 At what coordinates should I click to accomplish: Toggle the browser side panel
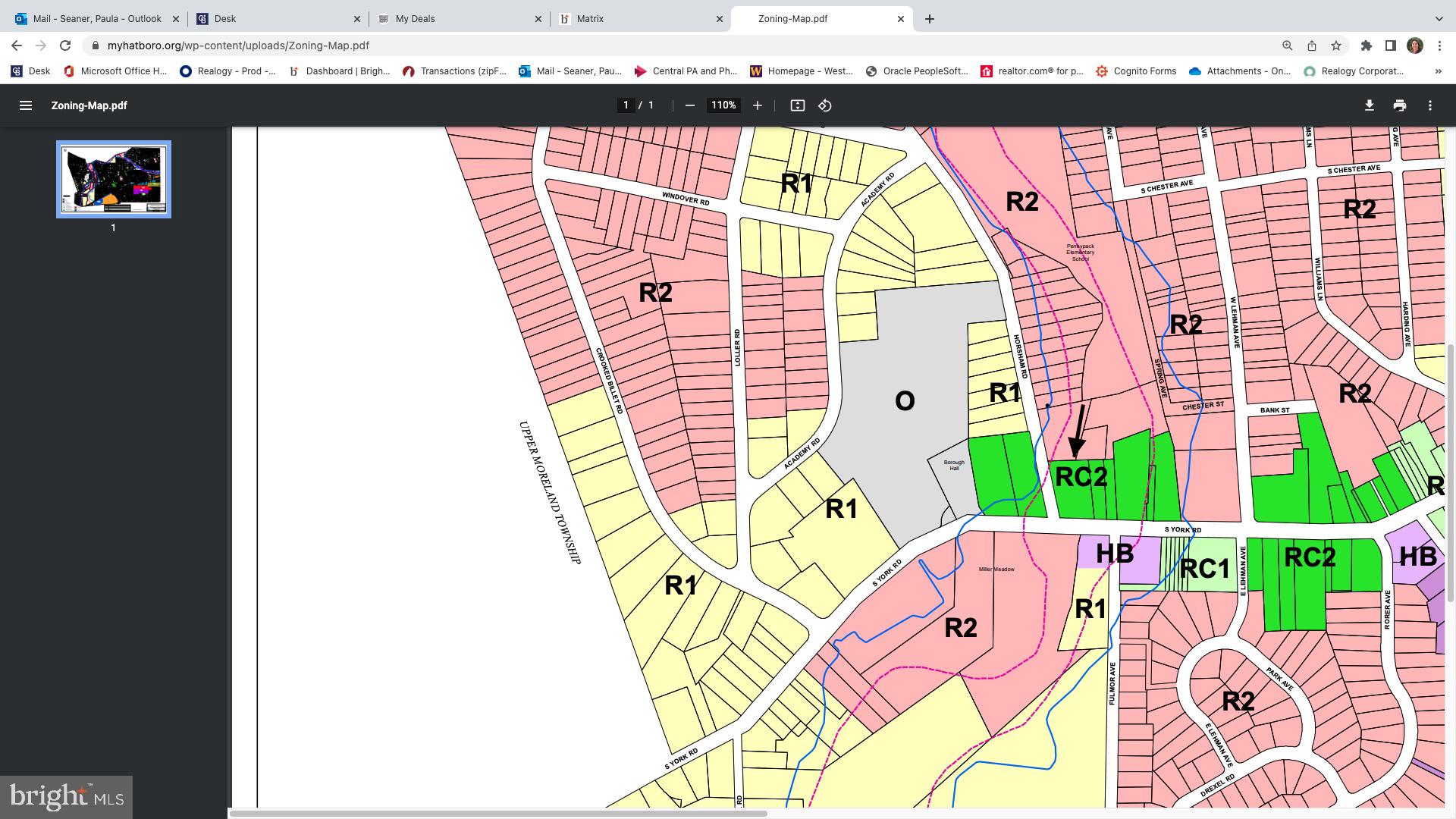click(1390, 45)
